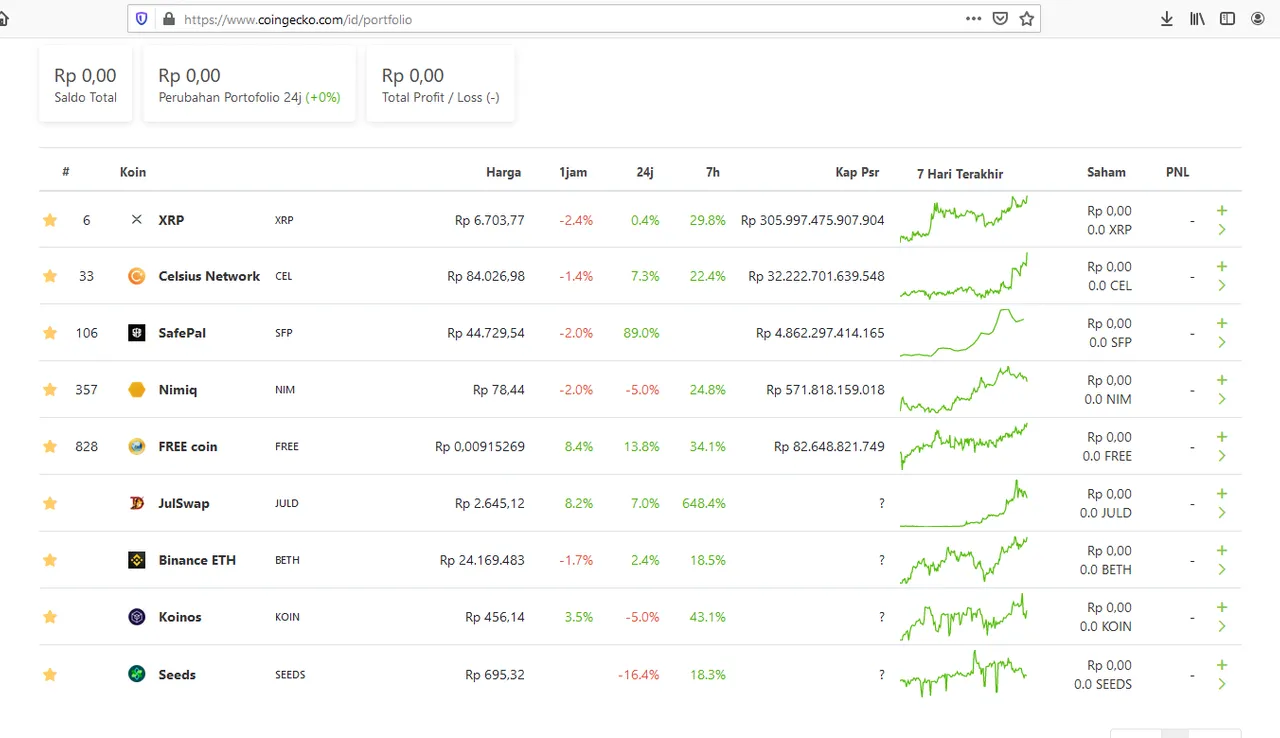Click the site lock security icon

(x=168, y=19)
